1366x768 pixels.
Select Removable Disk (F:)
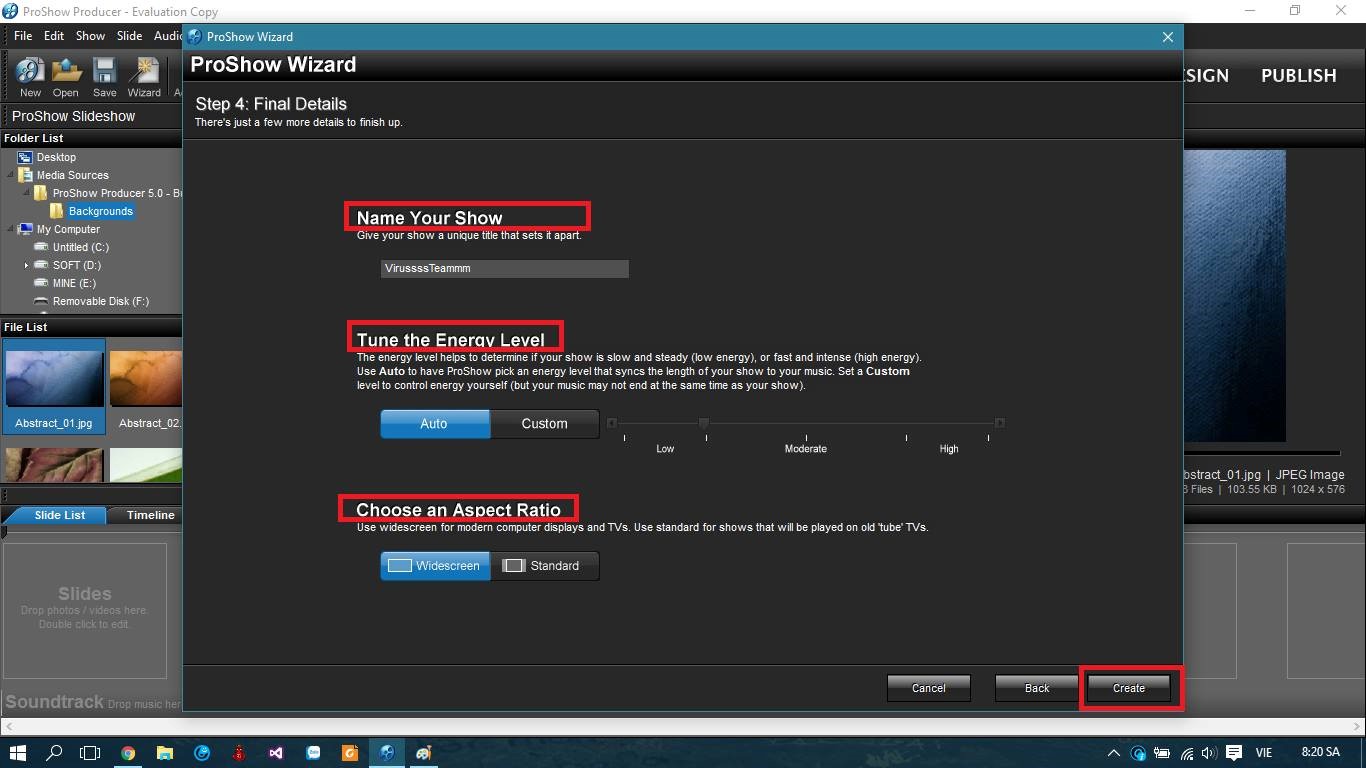[x=100, y=301]
